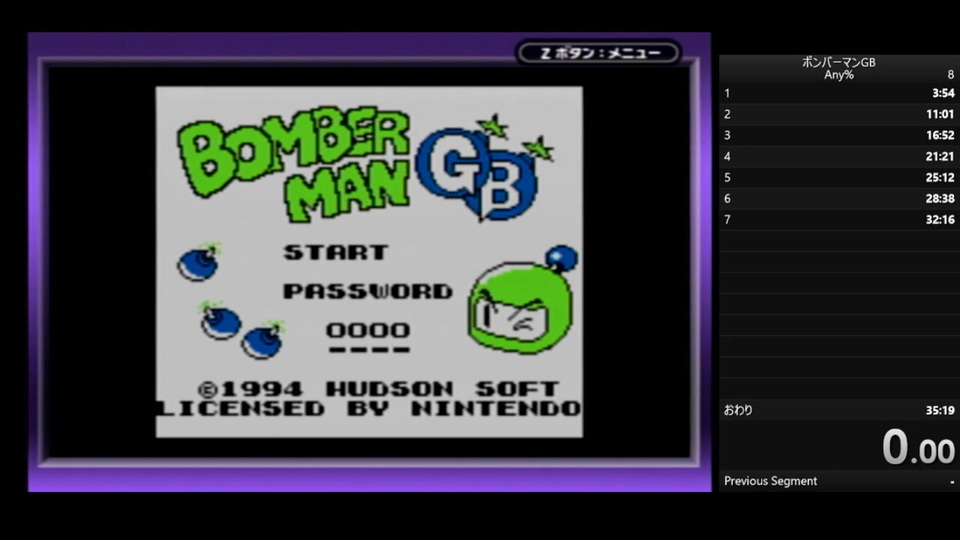Screen dimensions: 960x540
Task: Click the Bomberman GB logo
Action: point(366,165)
